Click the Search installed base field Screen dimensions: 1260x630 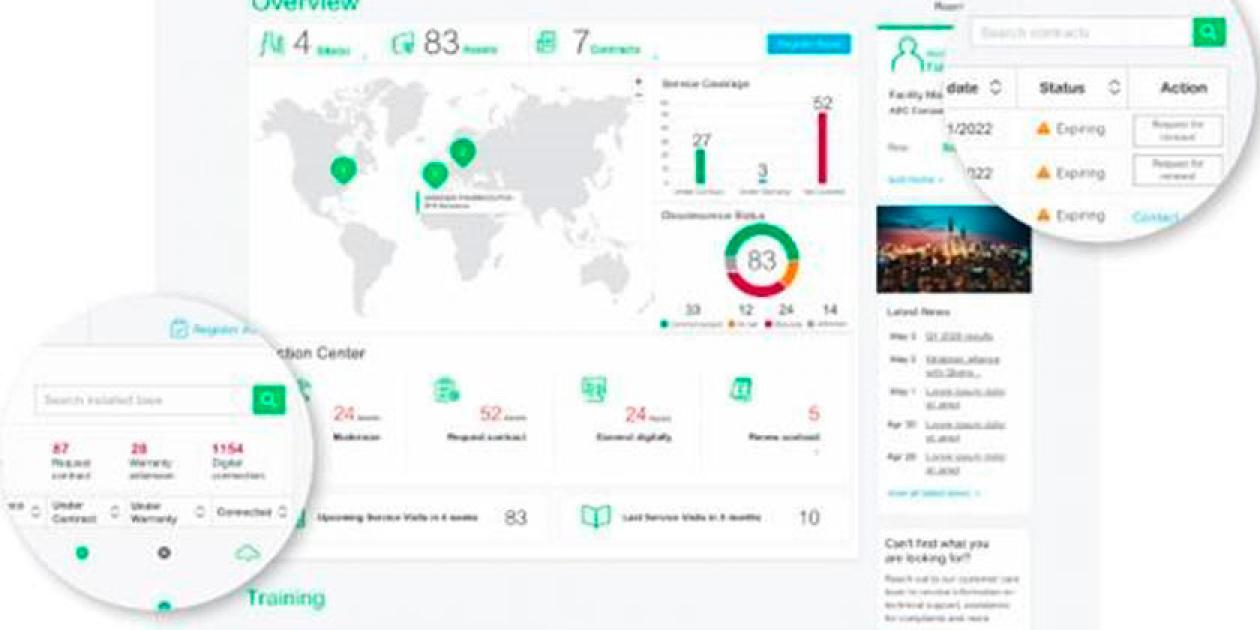[143, 400]
